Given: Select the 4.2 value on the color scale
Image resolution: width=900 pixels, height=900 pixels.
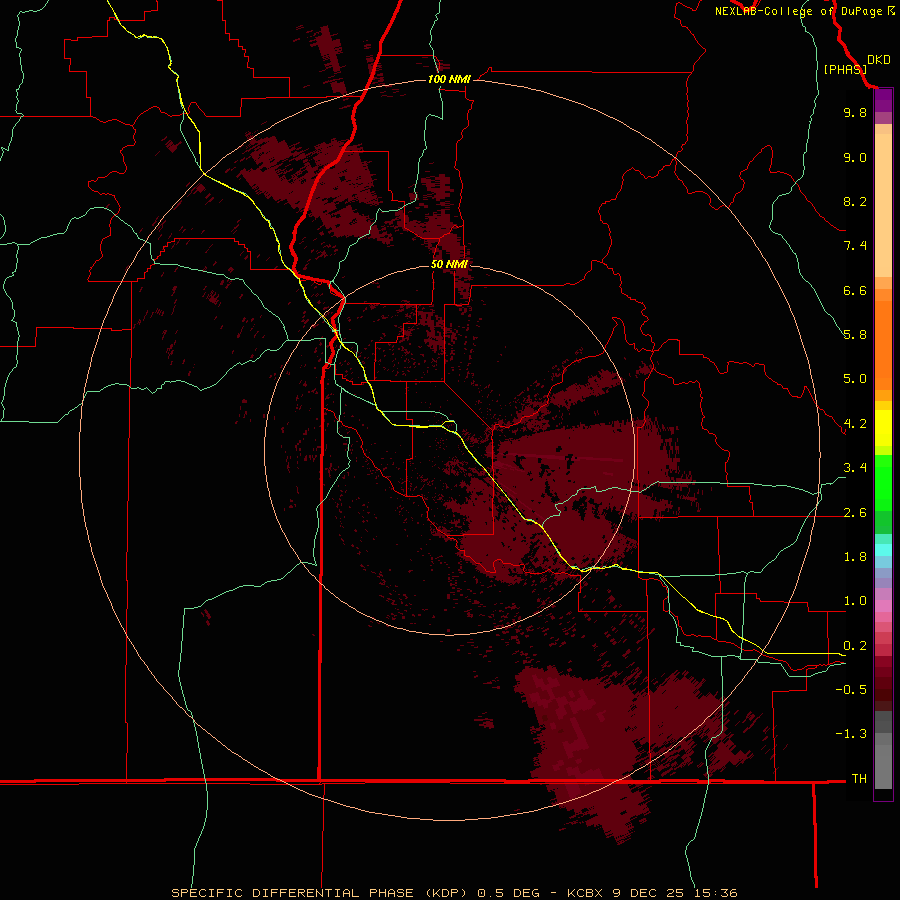Looking at the screenshot, I should [855, 424].
